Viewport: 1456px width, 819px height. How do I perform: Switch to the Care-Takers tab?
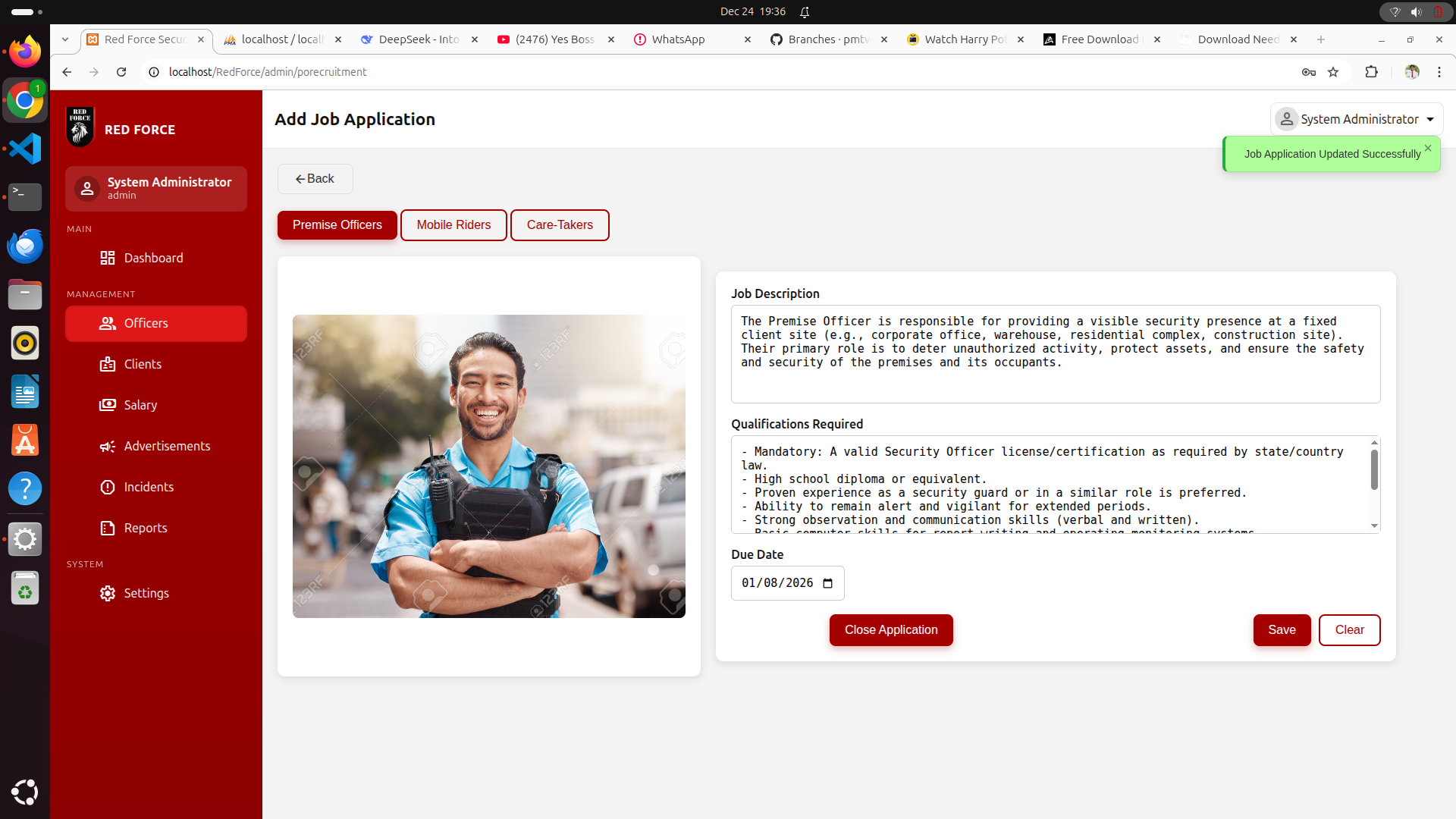click(x=560, y=225)
